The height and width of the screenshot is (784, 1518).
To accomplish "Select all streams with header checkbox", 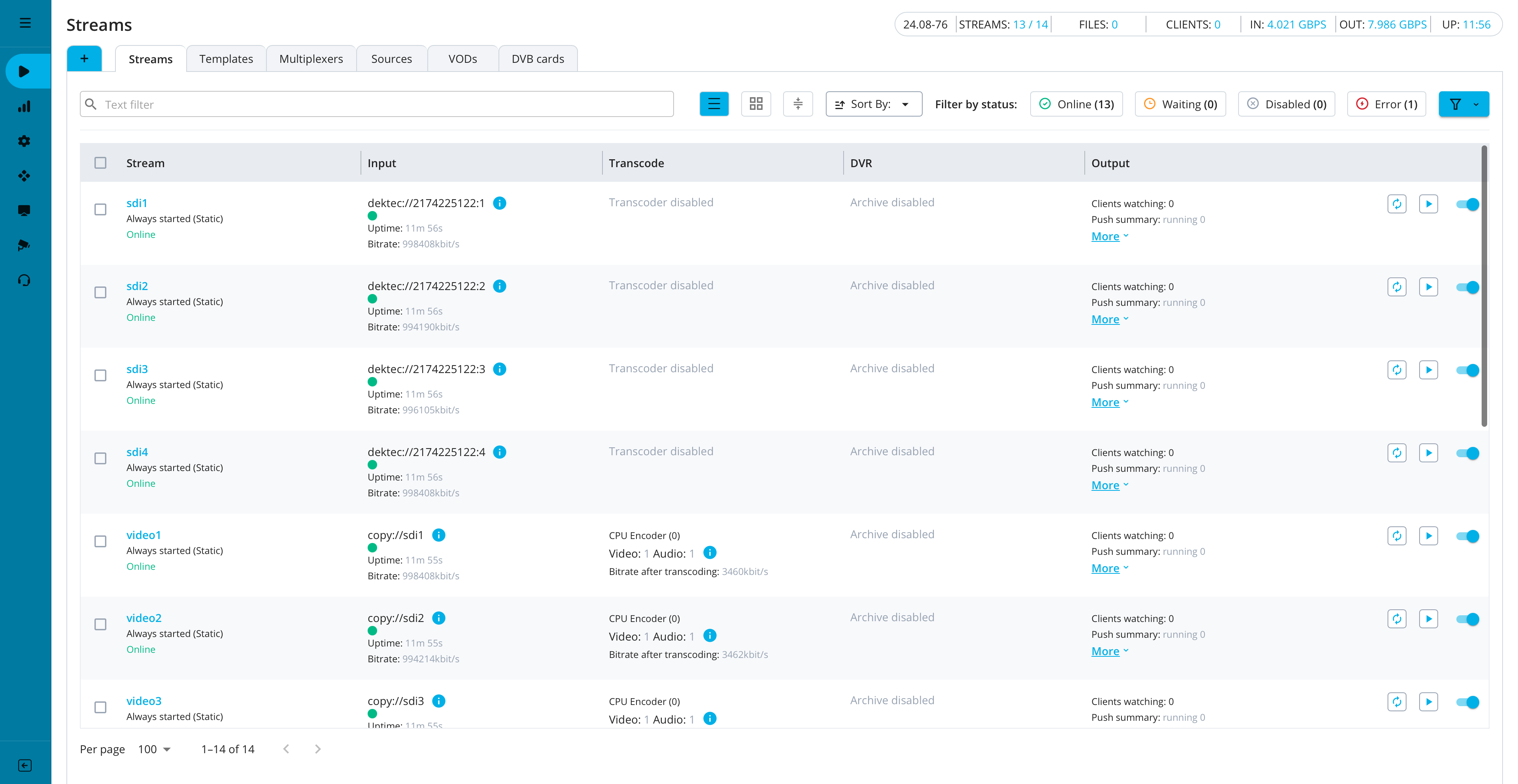I will [101, 162].
